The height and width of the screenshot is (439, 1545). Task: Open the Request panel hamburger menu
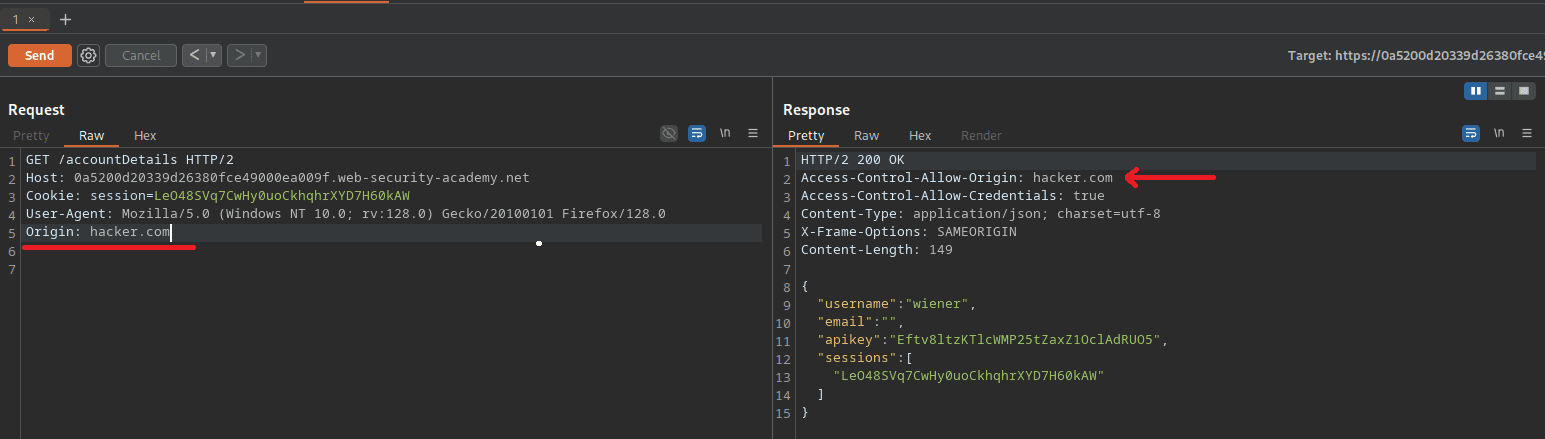tap(753, 133)
